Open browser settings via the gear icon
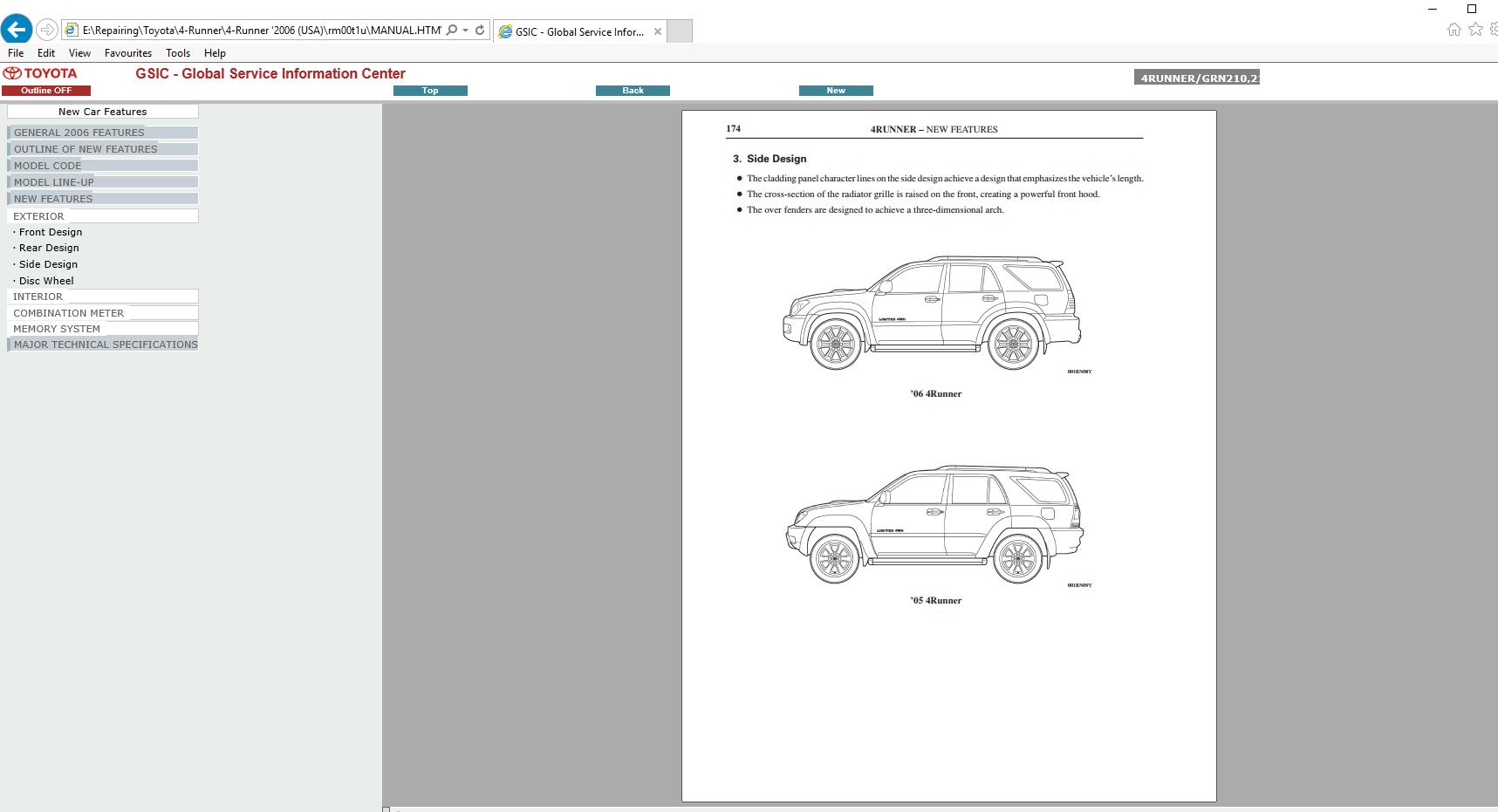 [1494, 29]
